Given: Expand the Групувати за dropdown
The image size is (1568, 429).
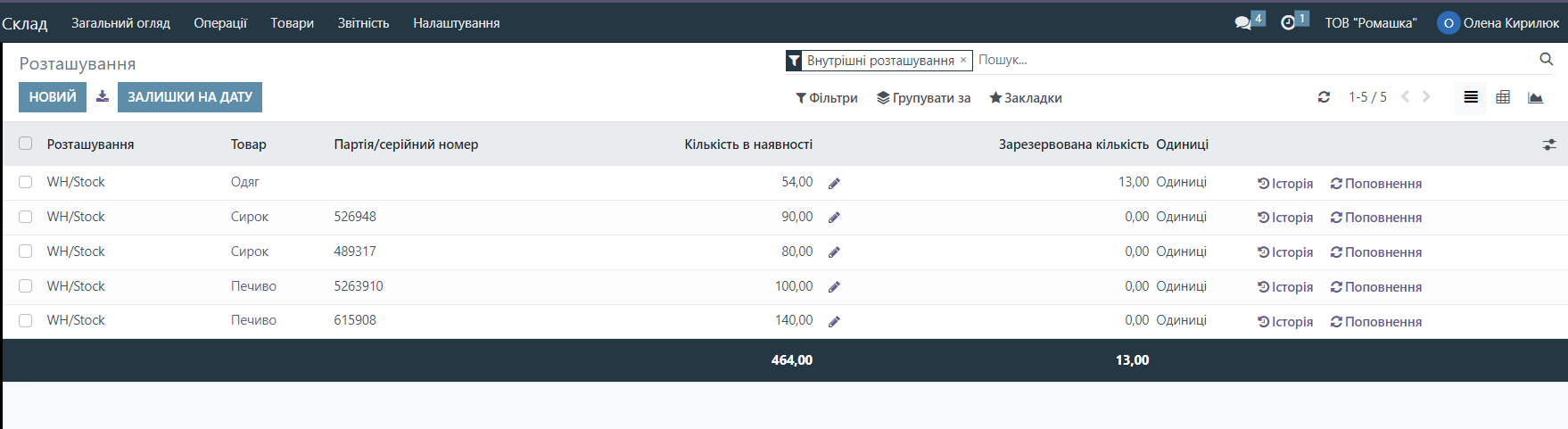Looking at the screenshot, I should [x=923, y=98].
